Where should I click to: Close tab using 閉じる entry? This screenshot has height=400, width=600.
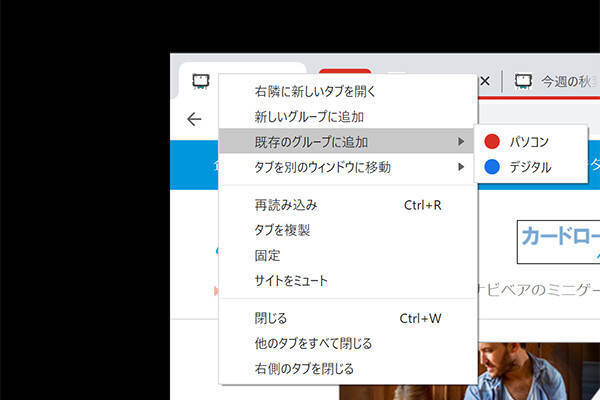[348, 318]
